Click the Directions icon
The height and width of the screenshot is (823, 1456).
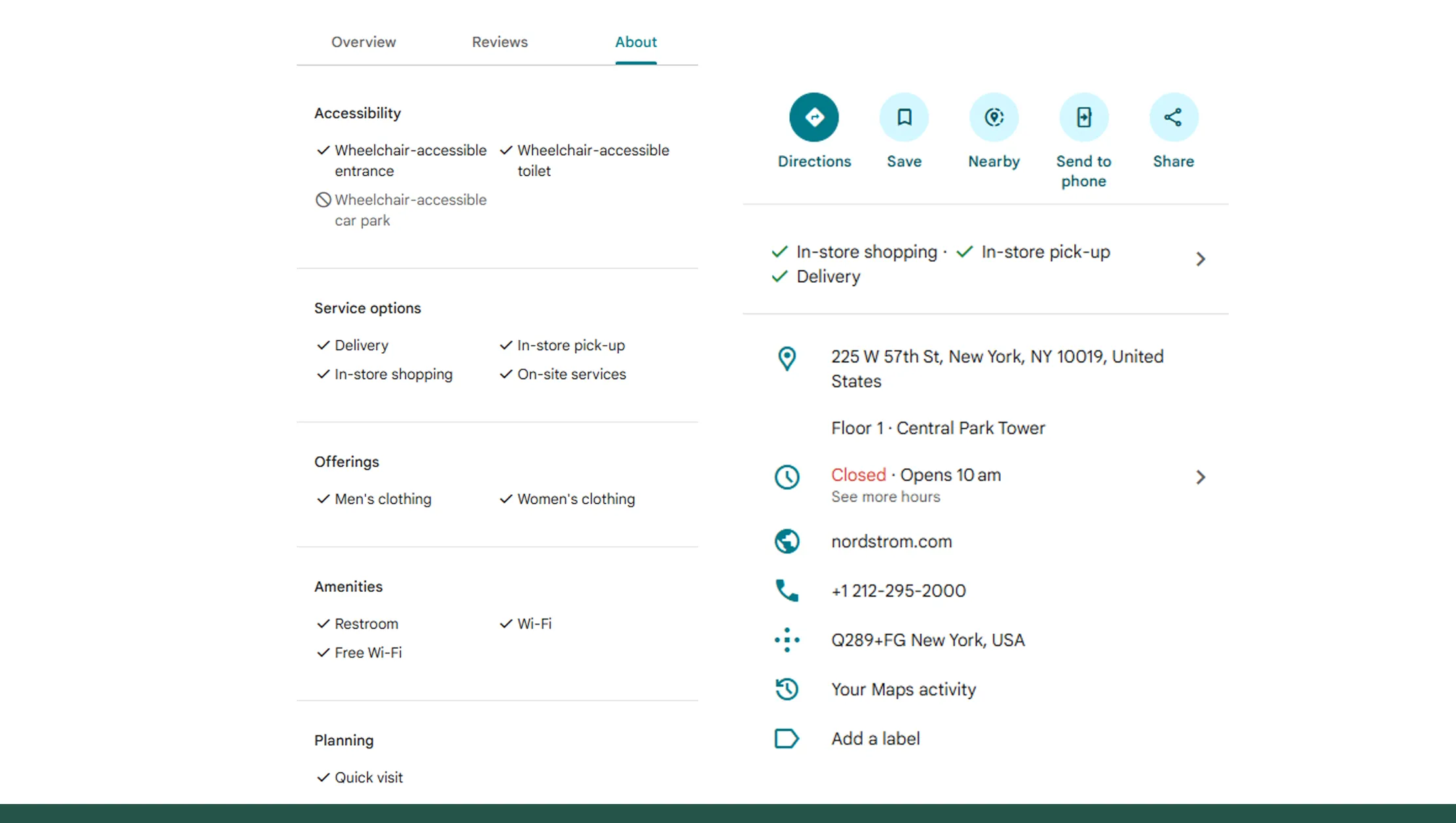click(813, 117)
